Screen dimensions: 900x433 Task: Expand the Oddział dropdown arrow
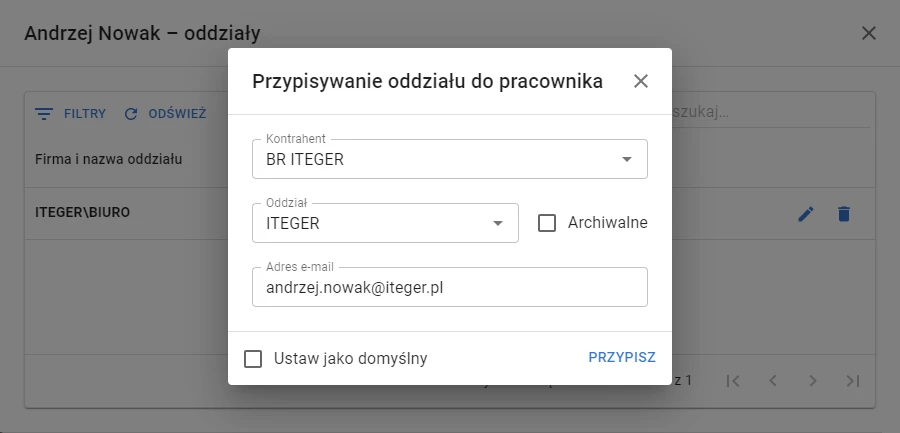(498, 223)
